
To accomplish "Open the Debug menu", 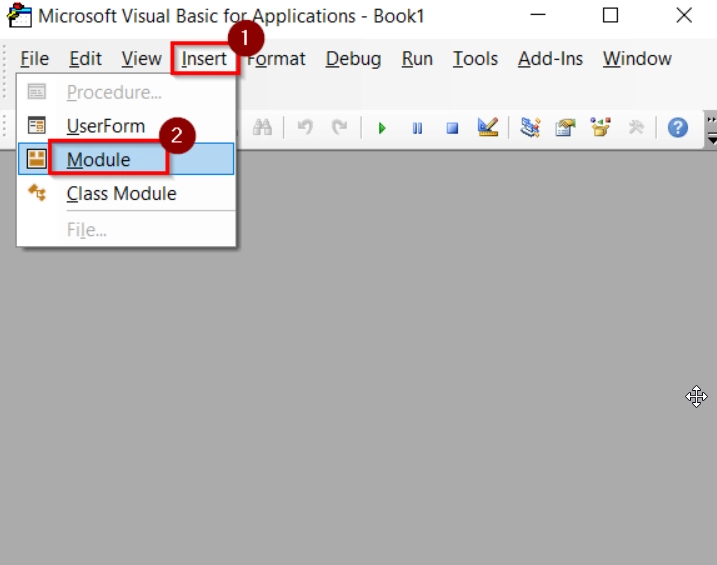I will (353, 59).
